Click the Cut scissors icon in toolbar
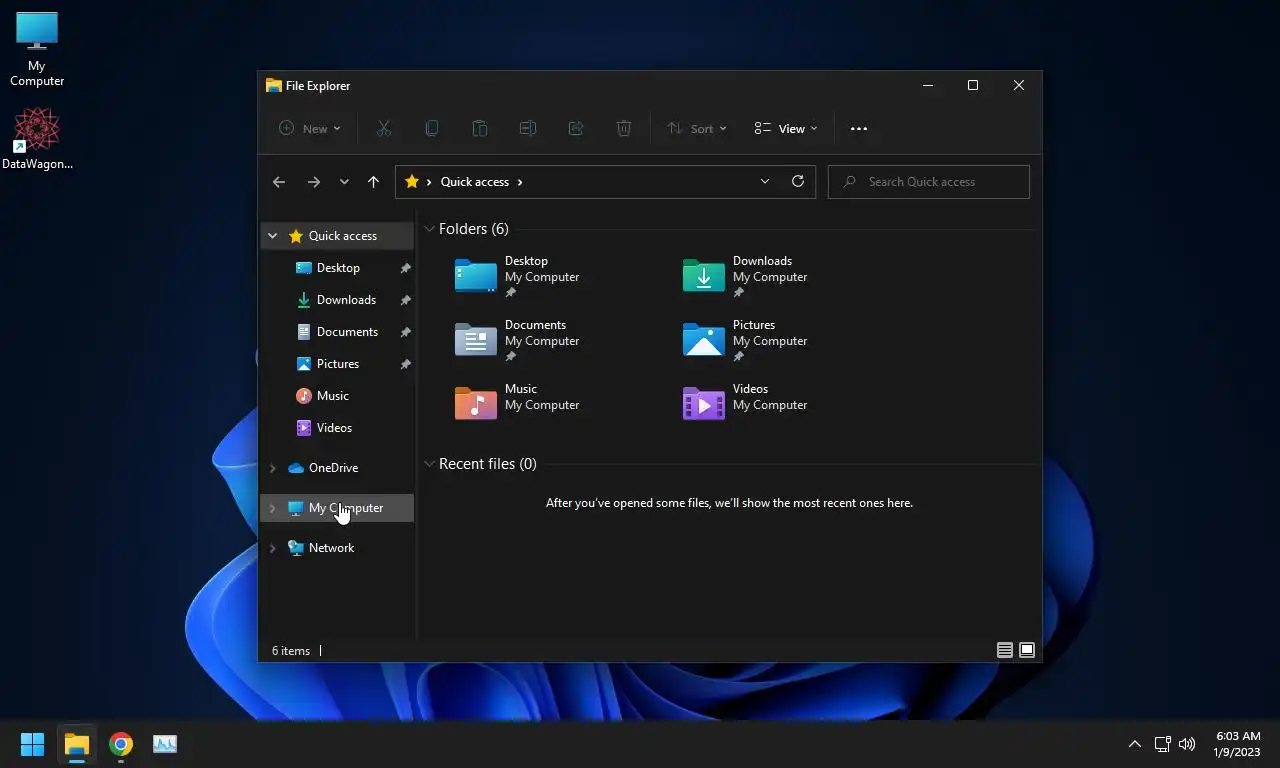Image resolution: width=1280 pixels, height=768 pixels. coord(383,128)
